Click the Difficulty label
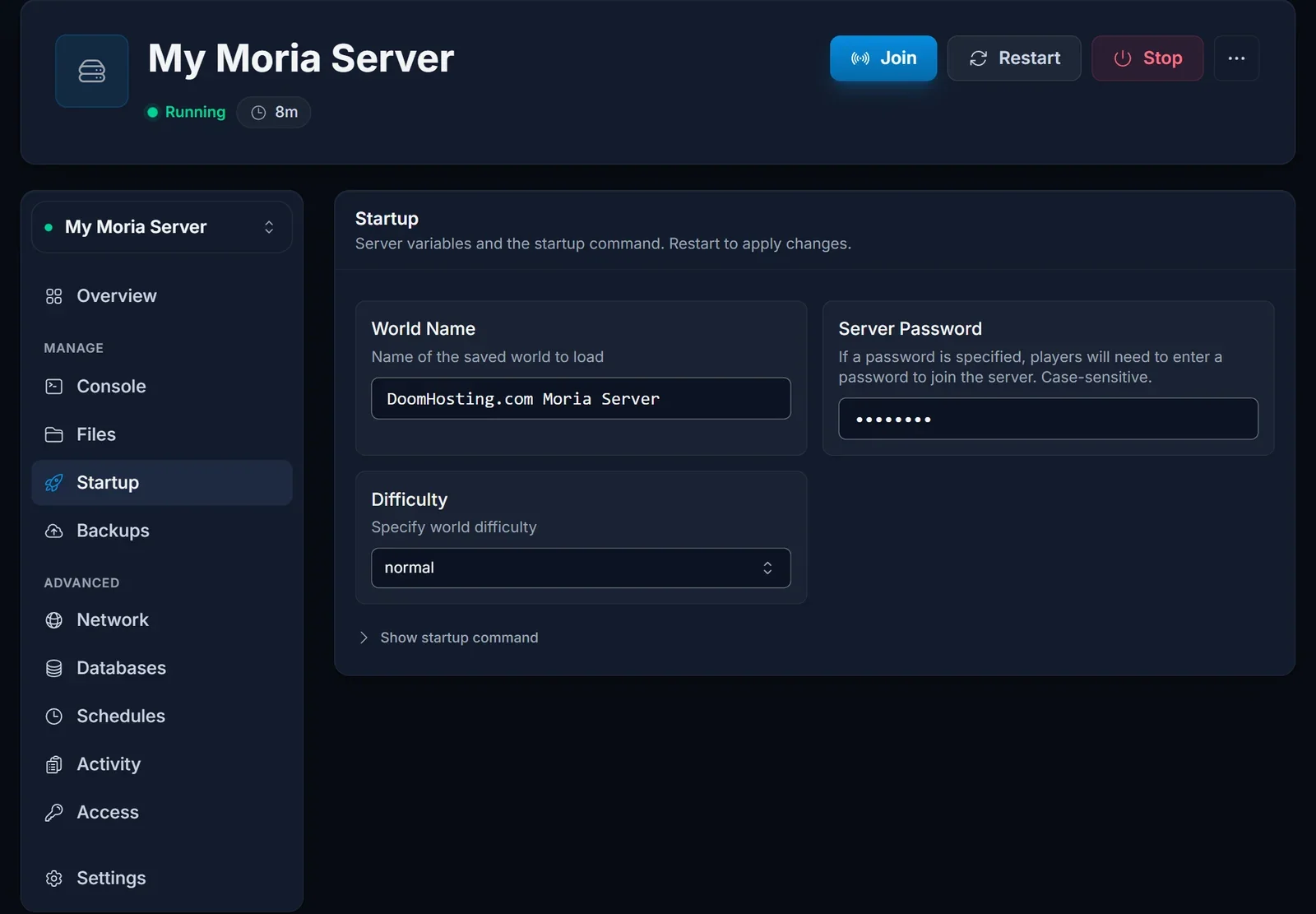1316x914 pixels. click(x=410, y=500)
